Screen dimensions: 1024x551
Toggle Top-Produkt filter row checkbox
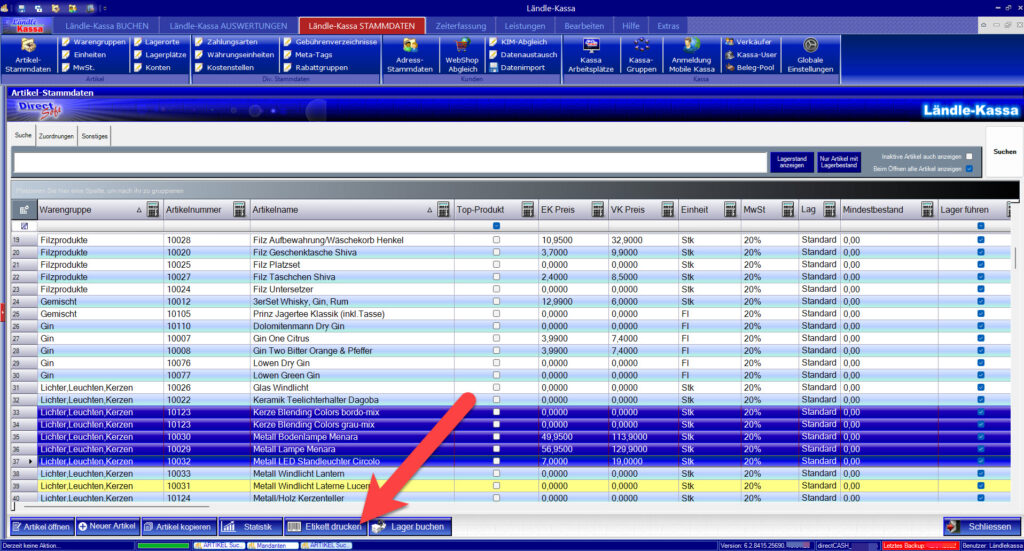tap(496, 226)
